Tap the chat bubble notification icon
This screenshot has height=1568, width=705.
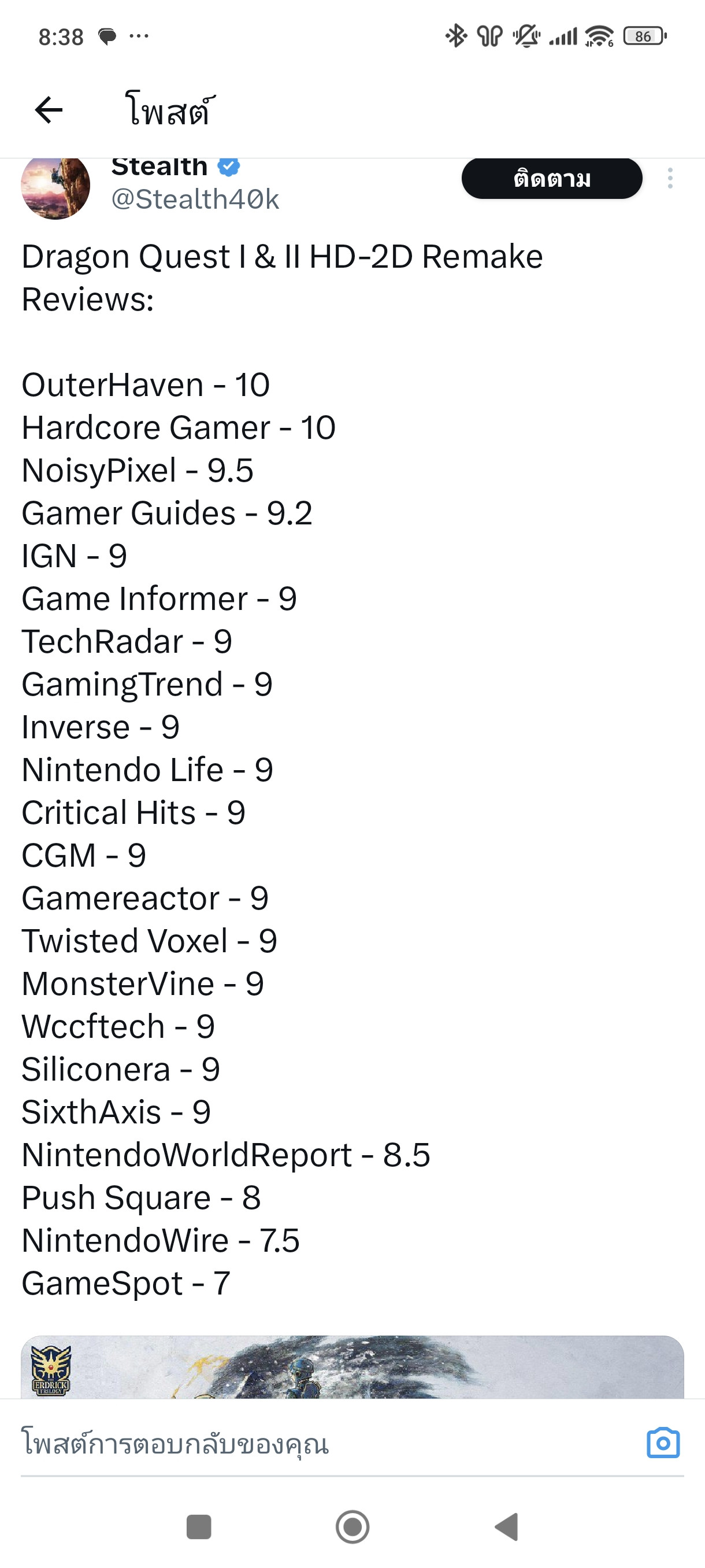click(x=107, y=36)
